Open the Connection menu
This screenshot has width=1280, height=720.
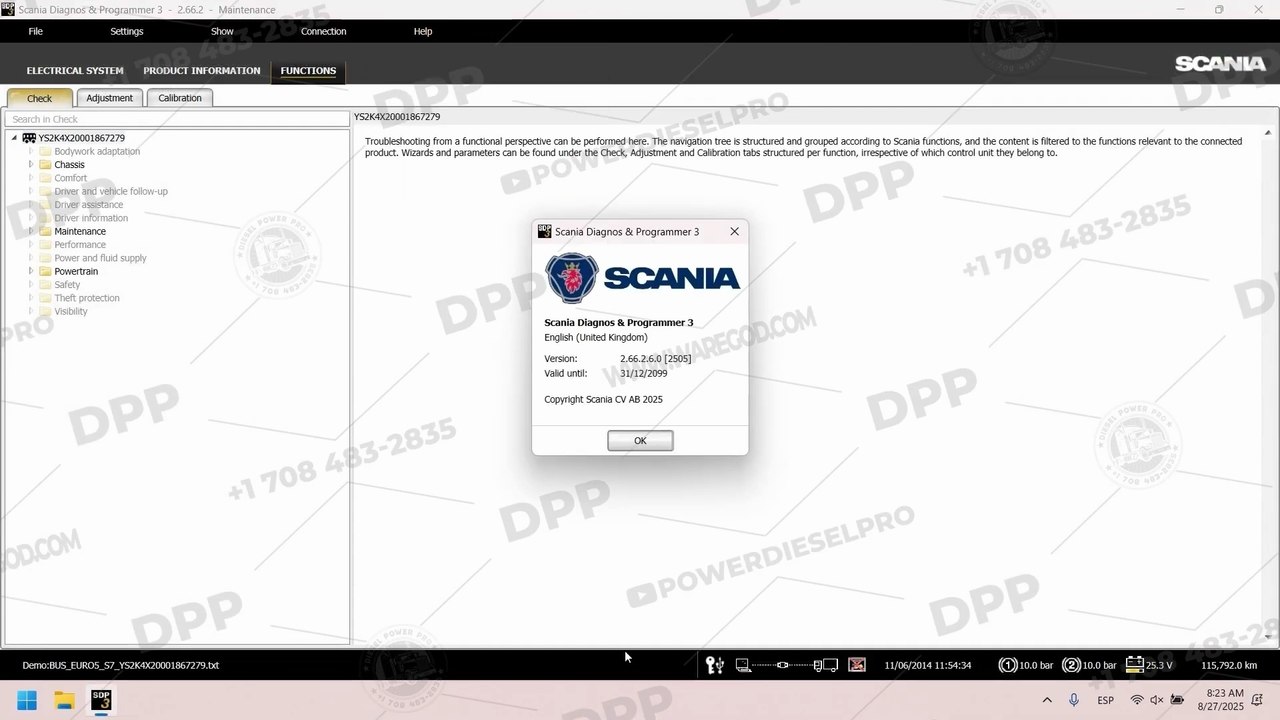tap(324, 31)
